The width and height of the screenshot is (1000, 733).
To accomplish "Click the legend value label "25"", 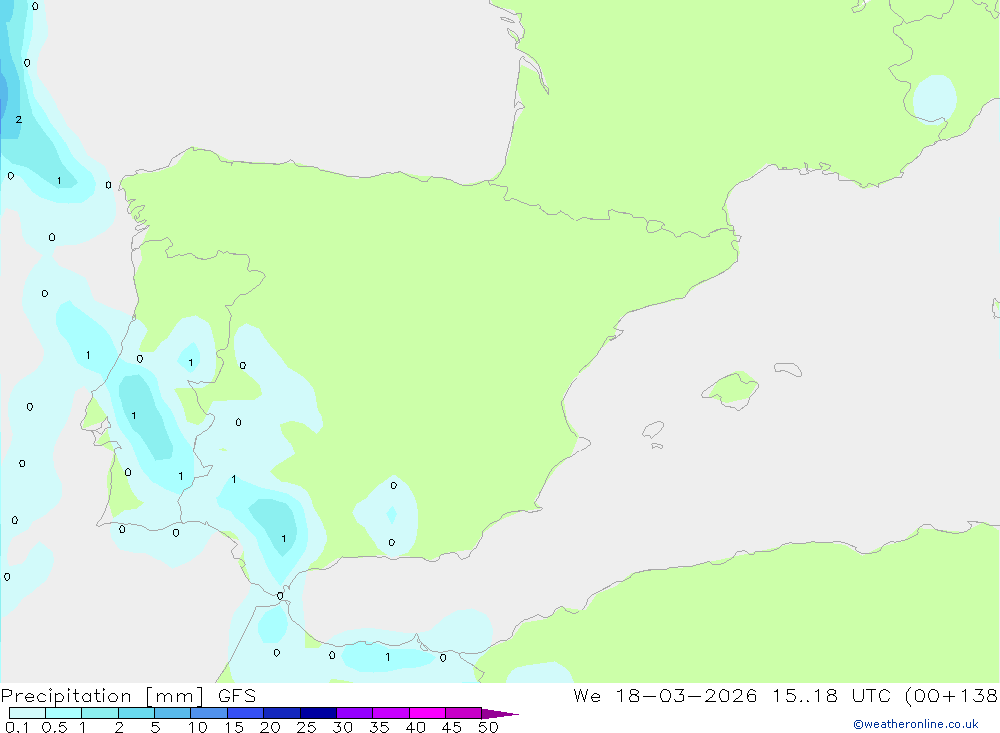I will pyautogui.click(x=306, y=727).
